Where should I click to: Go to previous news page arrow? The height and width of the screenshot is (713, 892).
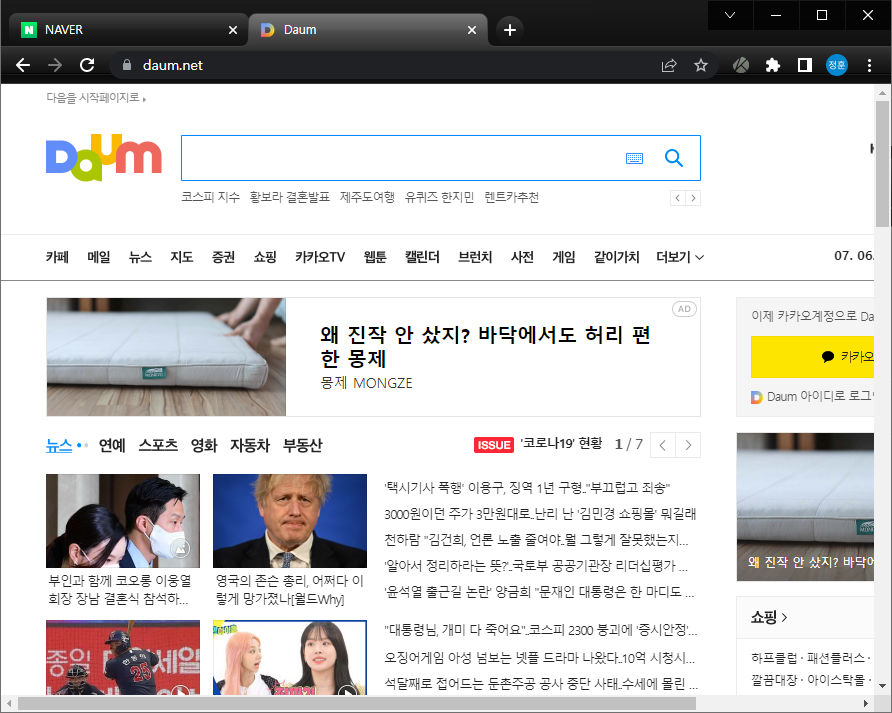tap(663, 445)
